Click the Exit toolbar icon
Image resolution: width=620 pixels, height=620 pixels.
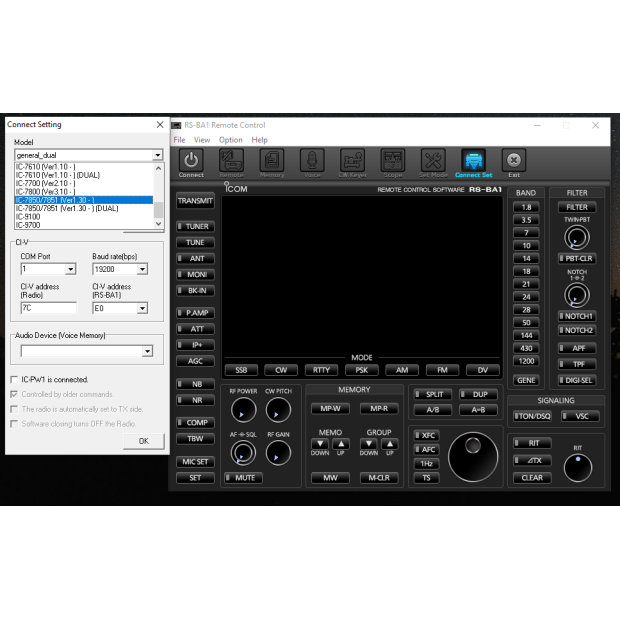[514, 160]
